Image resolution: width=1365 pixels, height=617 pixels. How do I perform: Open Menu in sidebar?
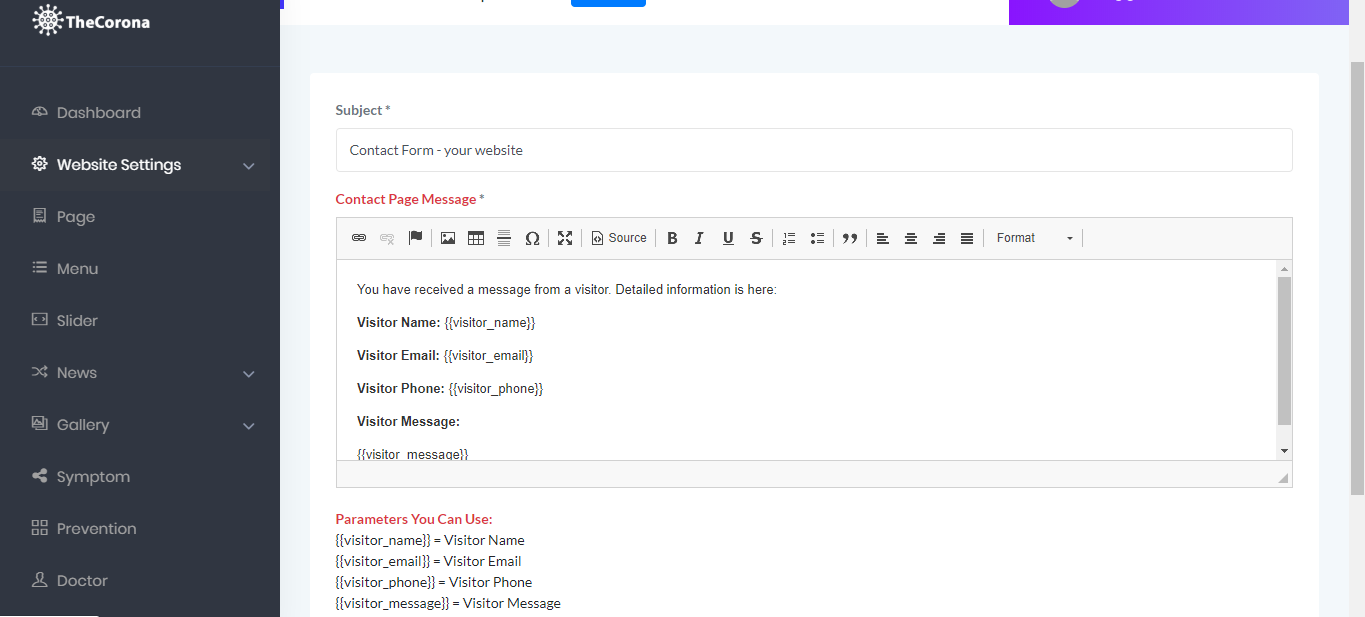[77, 269]
